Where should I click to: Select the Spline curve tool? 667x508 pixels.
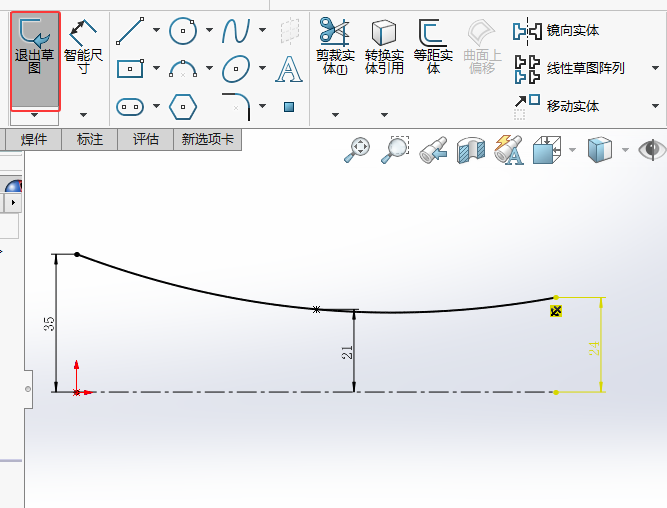(x=236, y=31)
